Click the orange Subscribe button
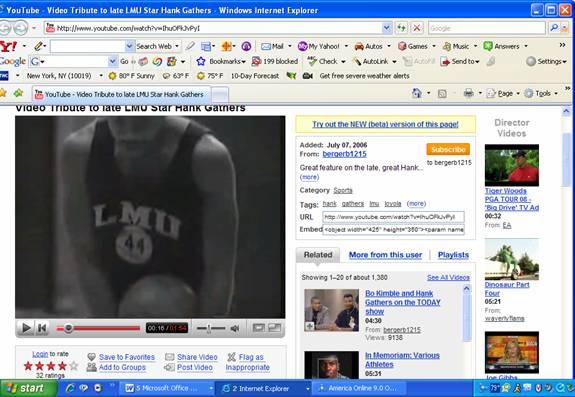 point(448,149)
